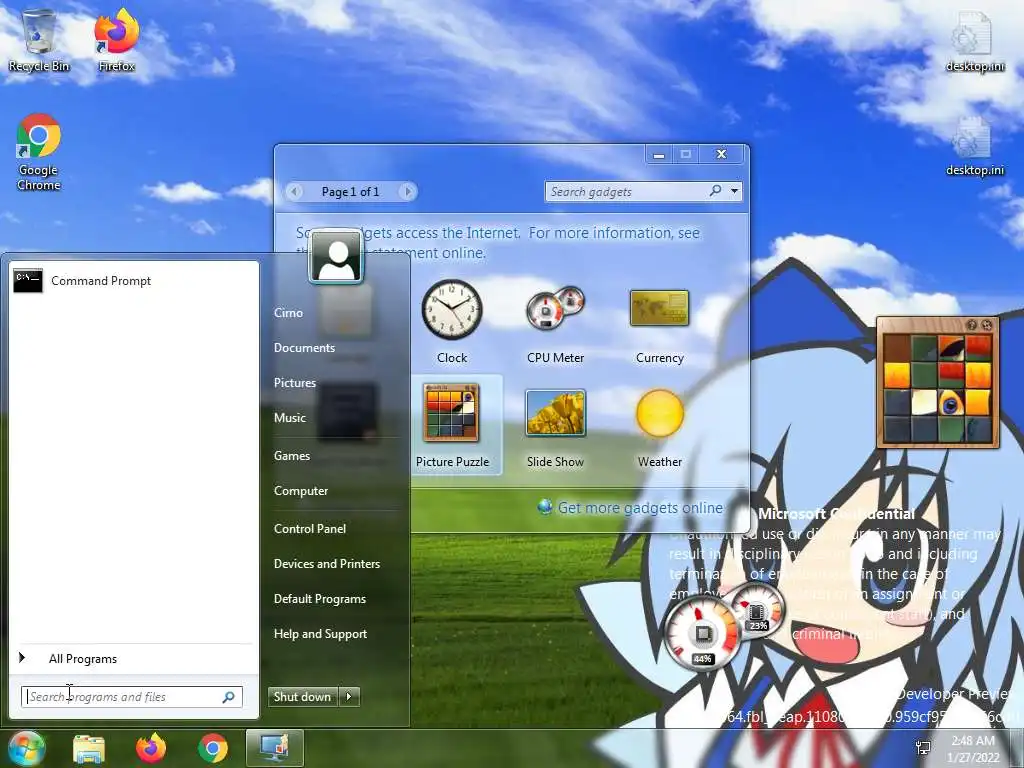Click the search magnifier in gadget search box

(x=716, y=191)
